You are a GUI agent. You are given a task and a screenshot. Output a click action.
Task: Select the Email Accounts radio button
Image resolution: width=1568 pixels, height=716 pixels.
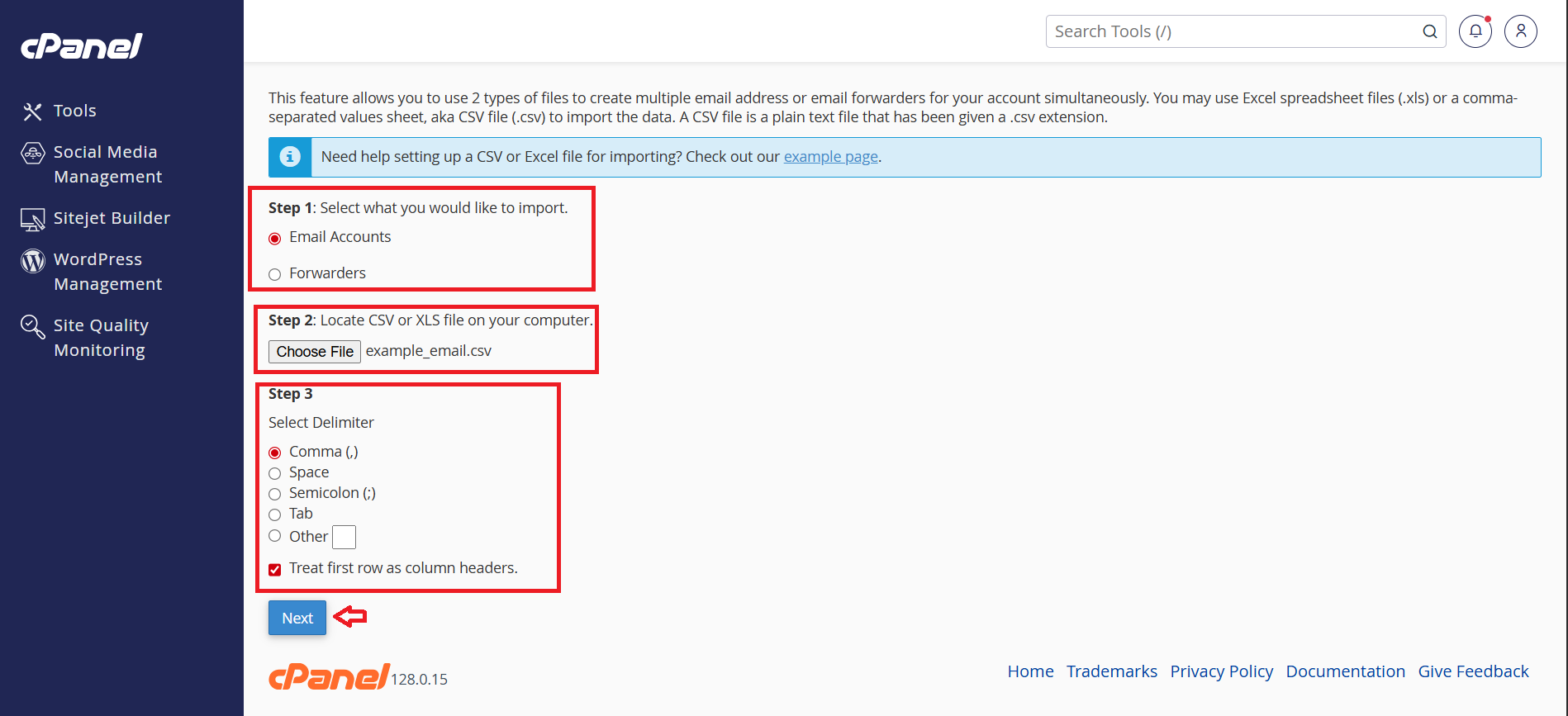(x=275, y=239)
